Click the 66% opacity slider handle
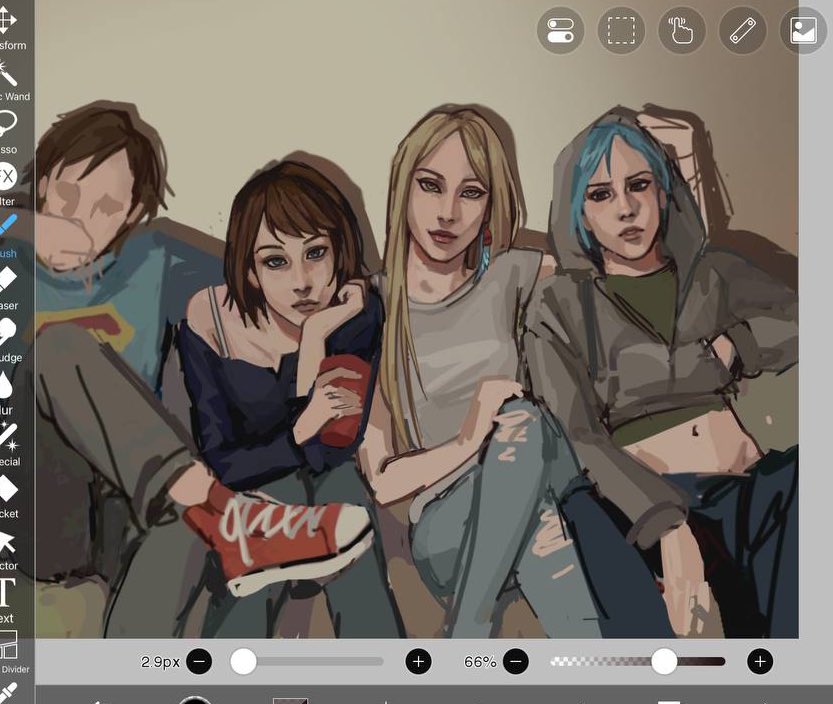833x704 pixels. pyautogui.click(x=665, y=661)
